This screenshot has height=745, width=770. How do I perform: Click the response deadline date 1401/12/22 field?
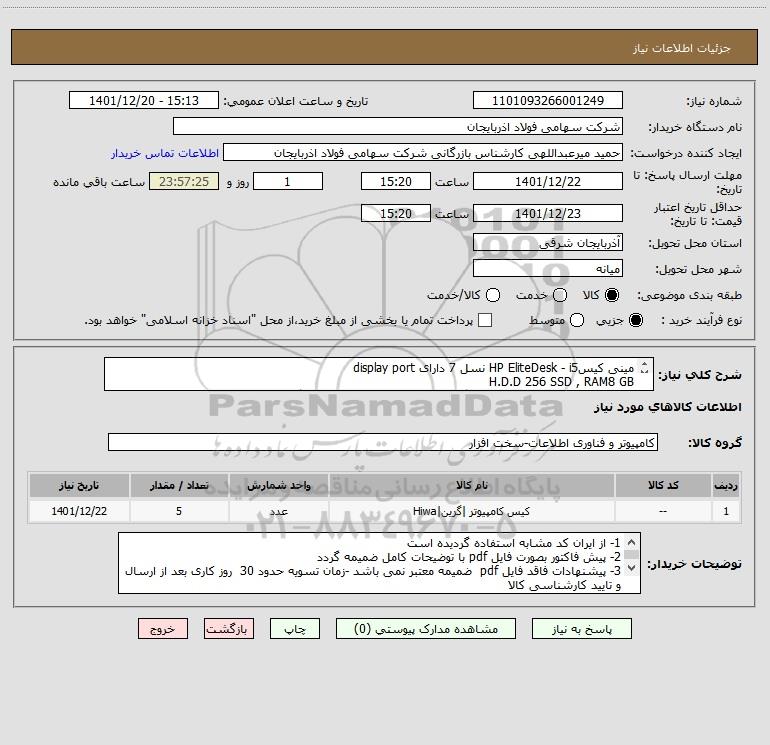[548, 181]
